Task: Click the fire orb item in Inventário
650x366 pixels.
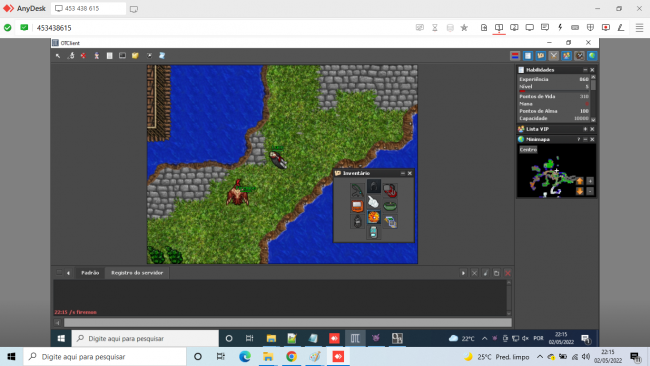Action: (374, 217)
